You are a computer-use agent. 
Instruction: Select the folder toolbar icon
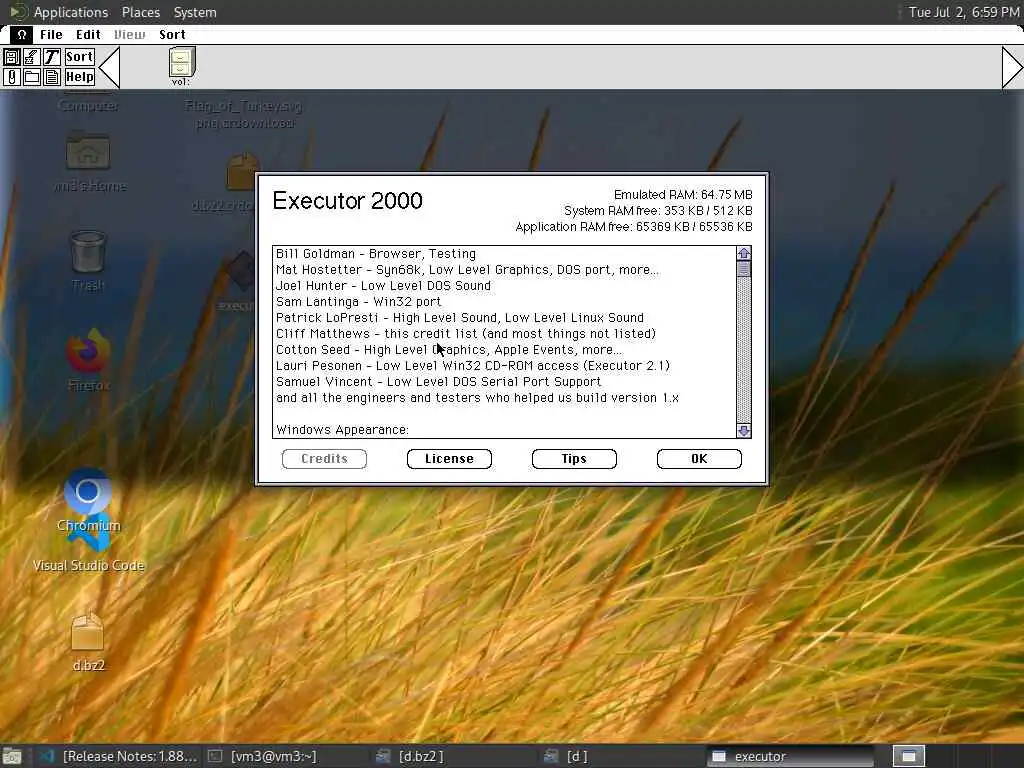pos(31,77)
